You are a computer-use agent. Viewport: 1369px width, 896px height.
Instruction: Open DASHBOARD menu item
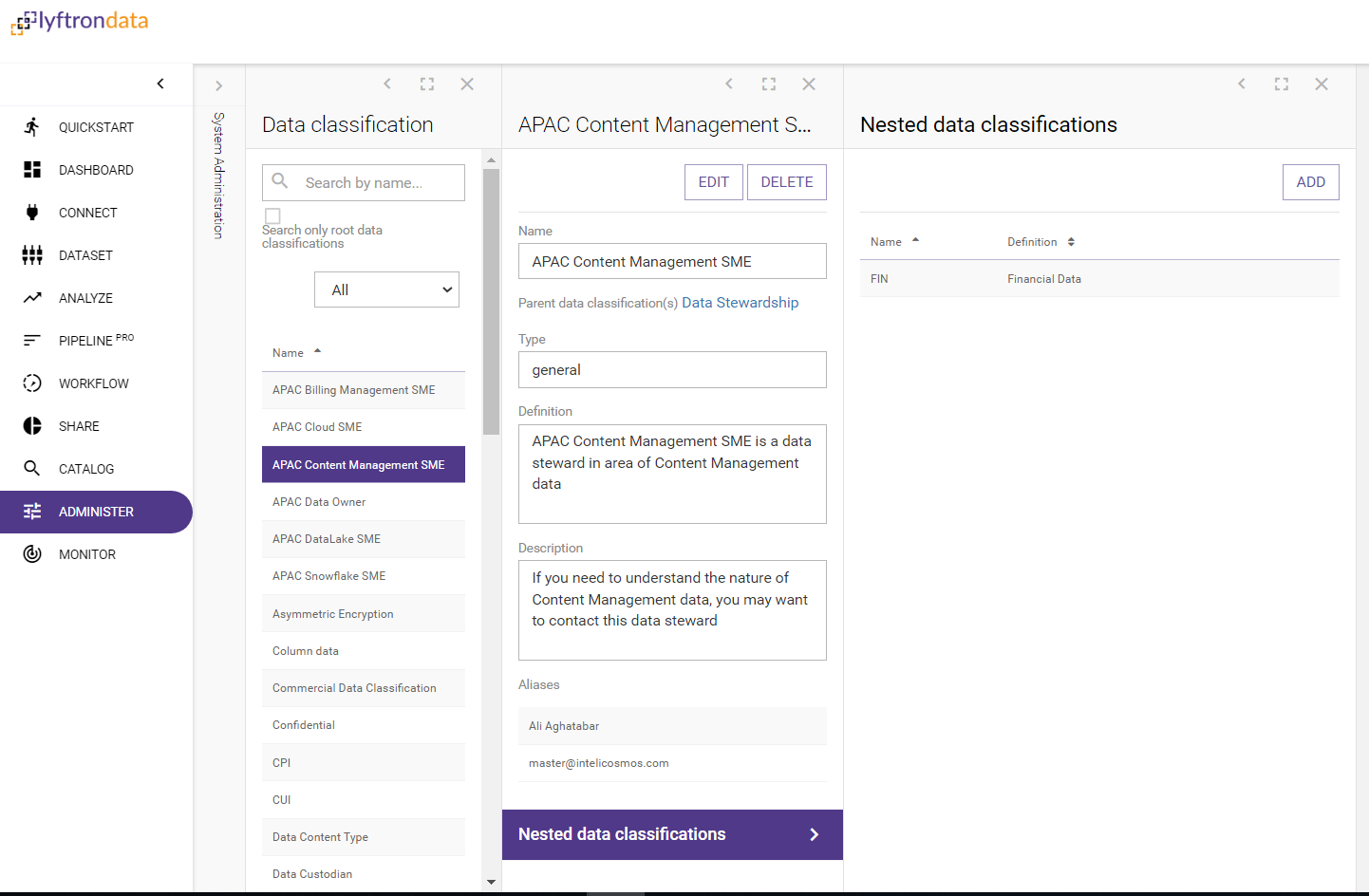click(x=96, y=170)
